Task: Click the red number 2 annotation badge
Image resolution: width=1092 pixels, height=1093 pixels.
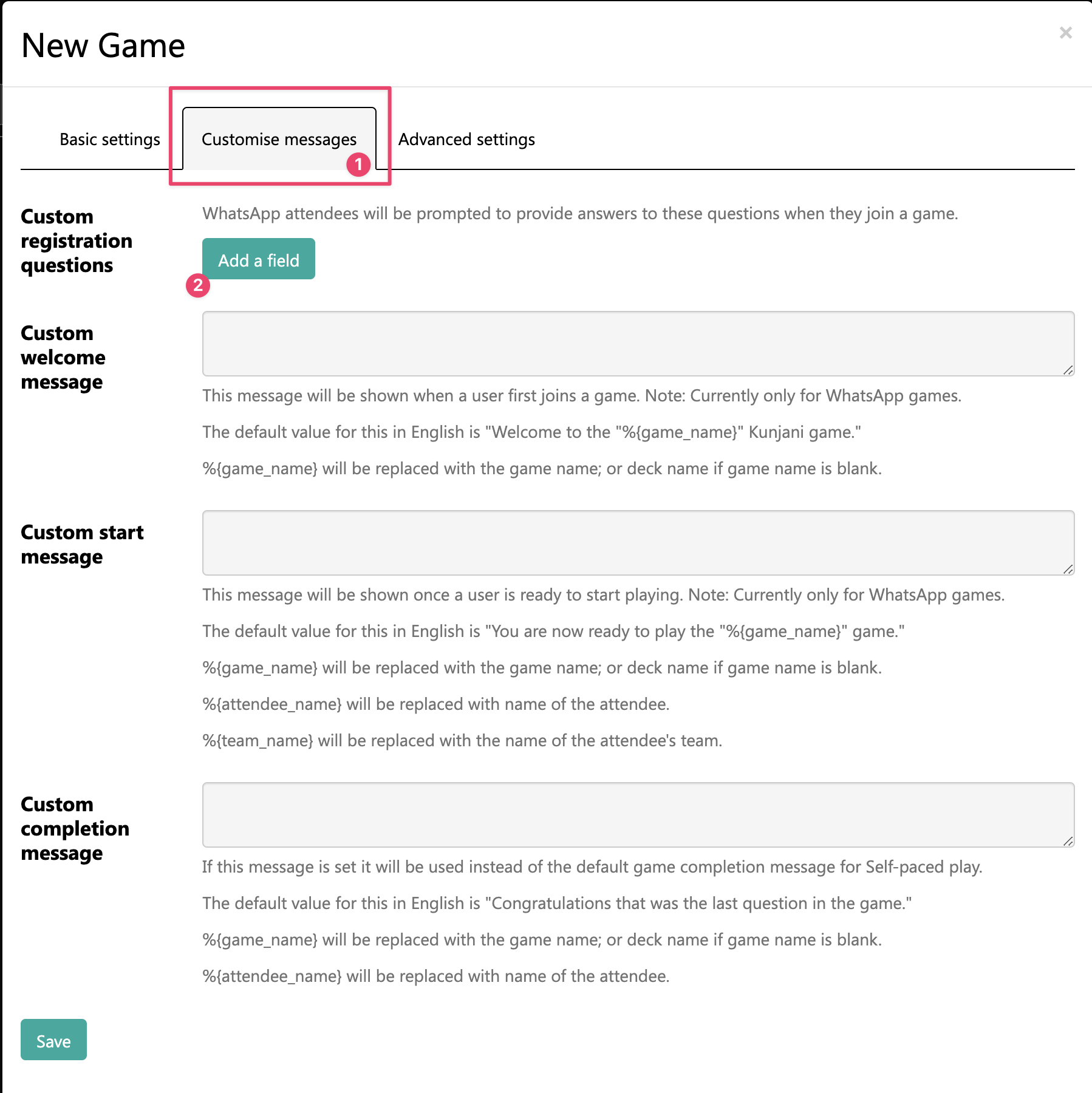Action: pyautogui.click(x=198, y=285)
